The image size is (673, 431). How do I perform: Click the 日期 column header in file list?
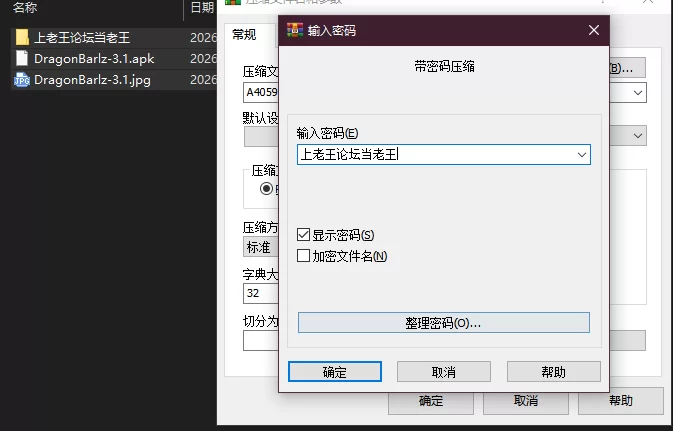[x=202, y=7]
